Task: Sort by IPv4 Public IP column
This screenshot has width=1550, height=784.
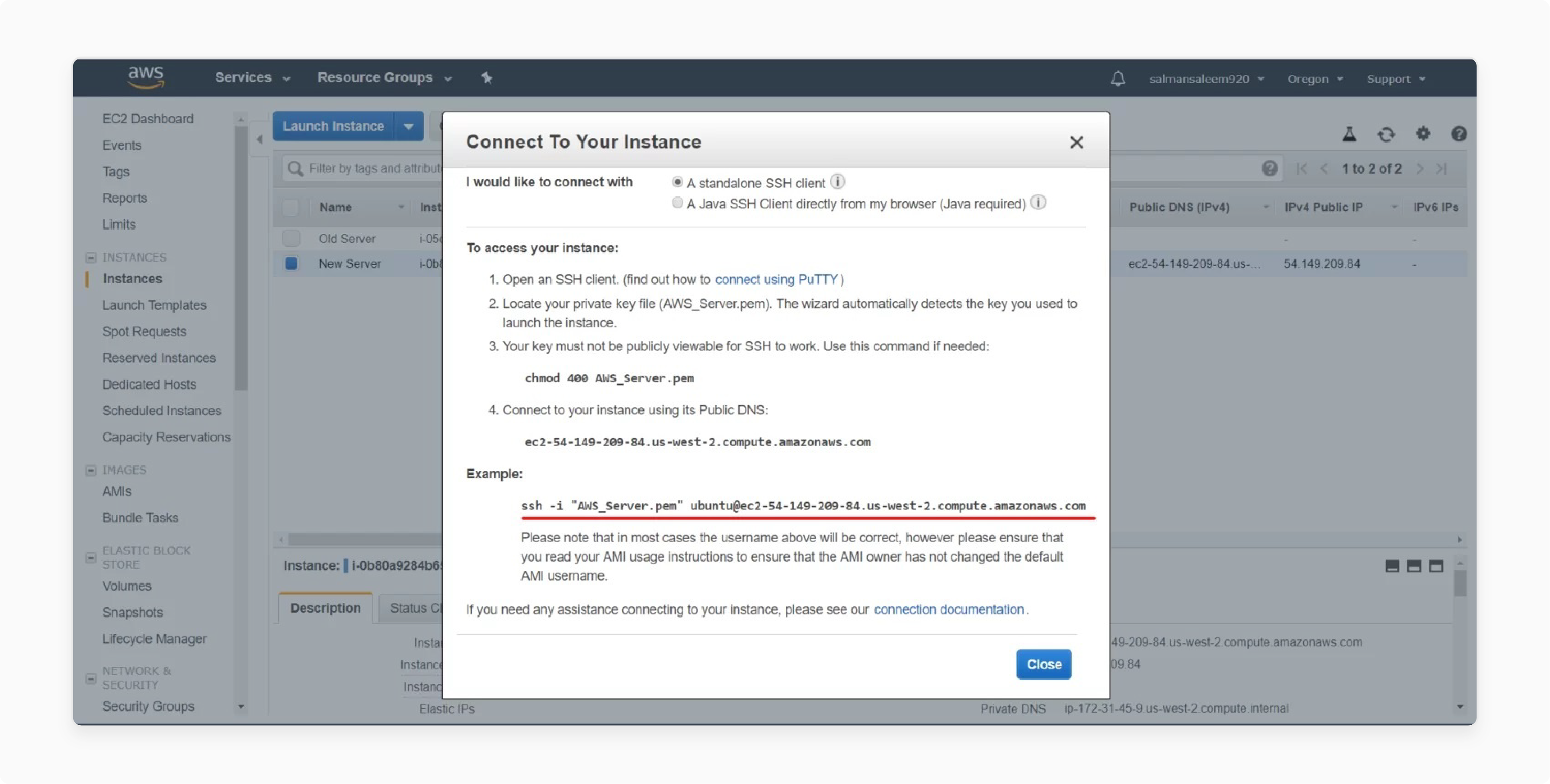Action: point(1393,207)
